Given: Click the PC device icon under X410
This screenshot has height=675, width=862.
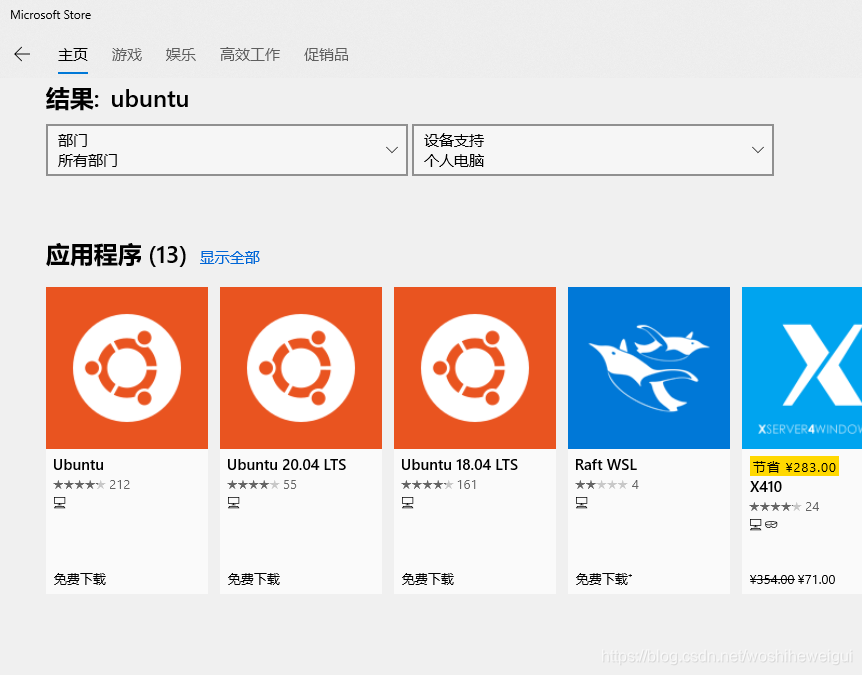Looking at the screenshot, I should pos(756,524).
